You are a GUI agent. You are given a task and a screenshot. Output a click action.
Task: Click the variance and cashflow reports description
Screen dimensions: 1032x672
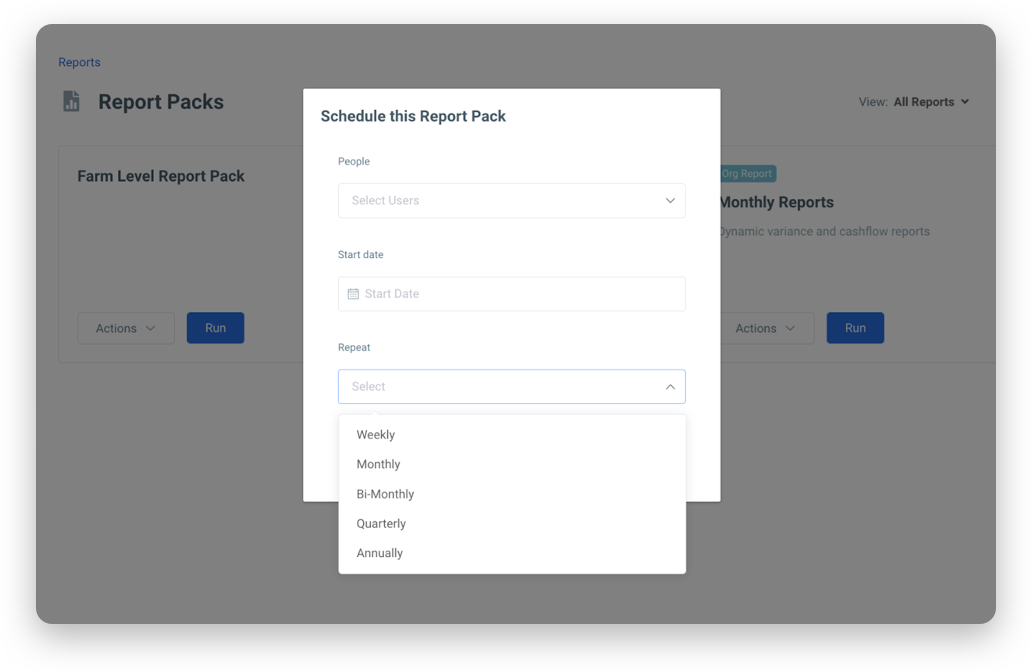[825, 232]
